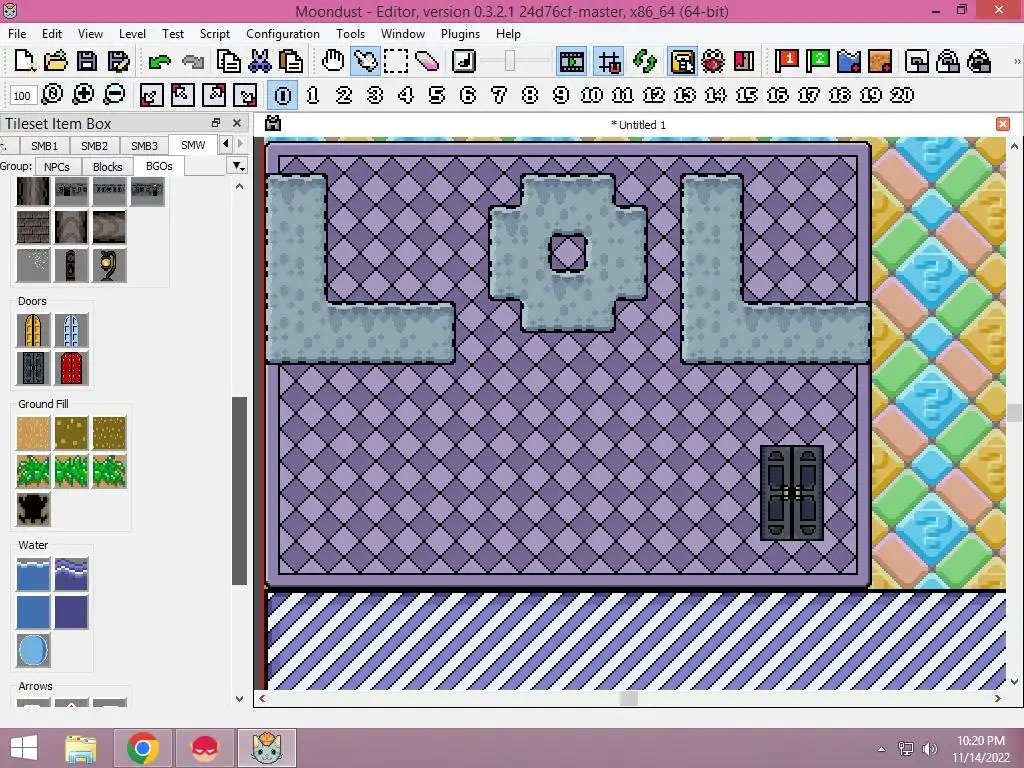
Task: Switch to section 5
Action: (x=436, y=95)
